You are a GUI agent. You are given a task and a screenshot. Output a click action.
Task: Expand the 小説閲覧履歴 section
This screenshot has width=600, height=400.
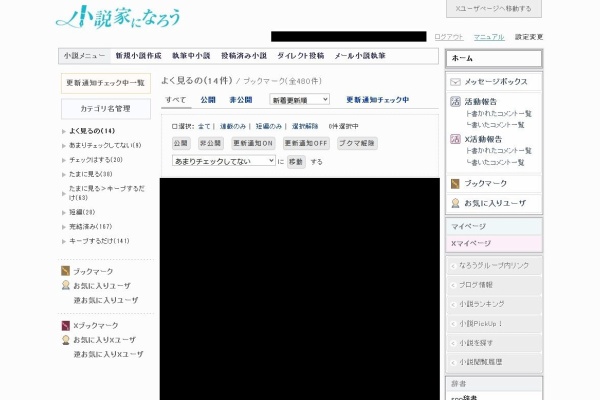pos(494,362)
